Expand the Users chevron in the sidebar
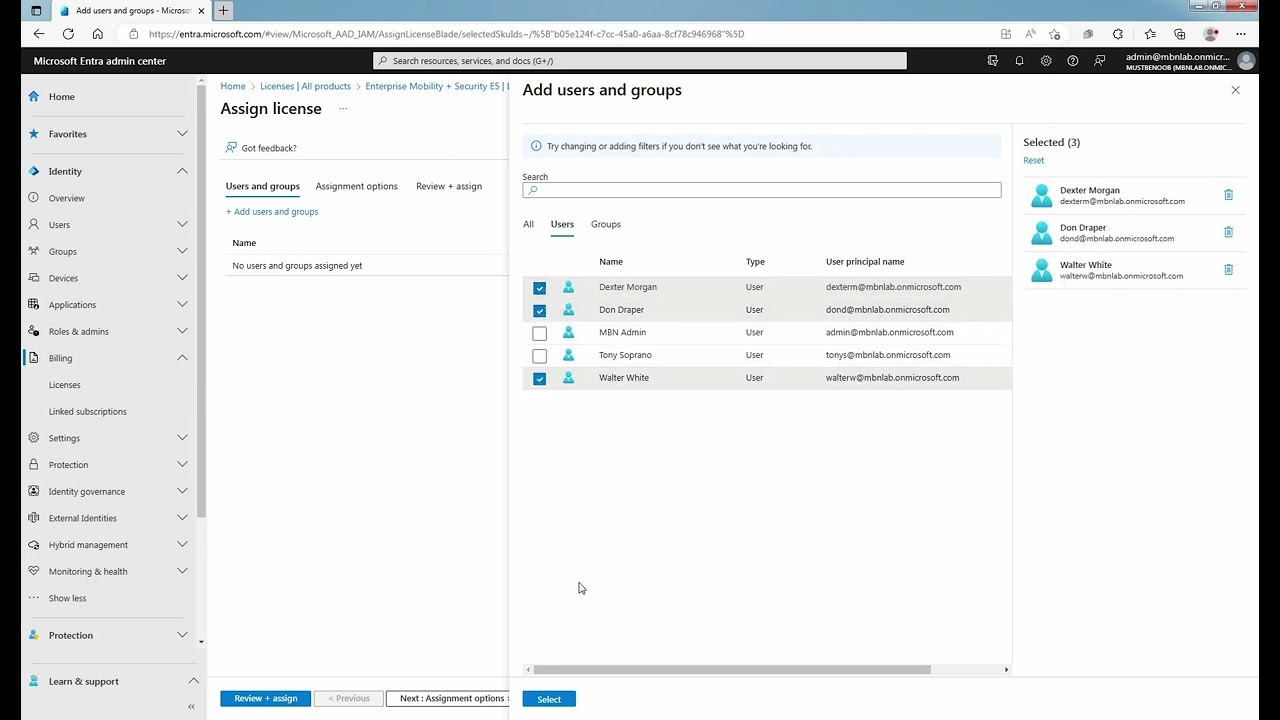The height and width of the screenshot is (720, 1280). [182, 225]
